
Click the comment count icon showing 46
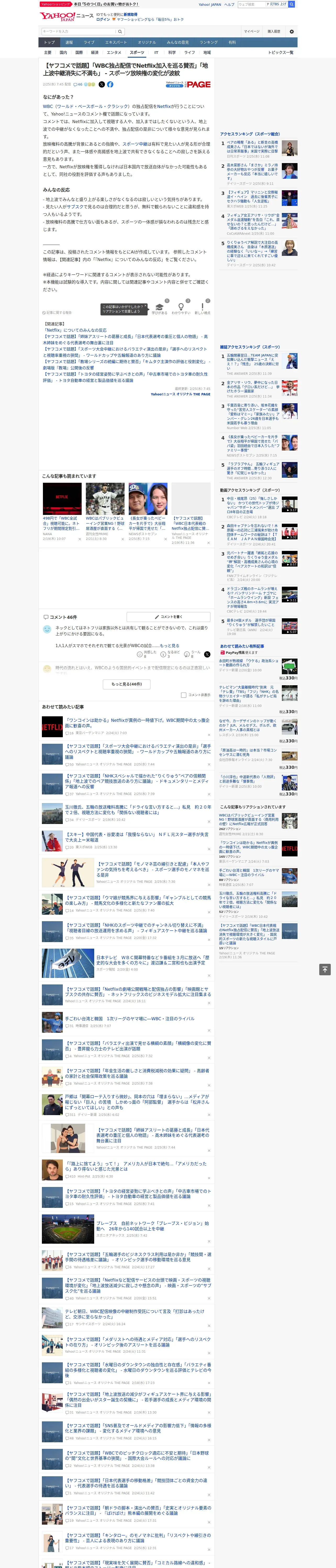click(78, 85)
